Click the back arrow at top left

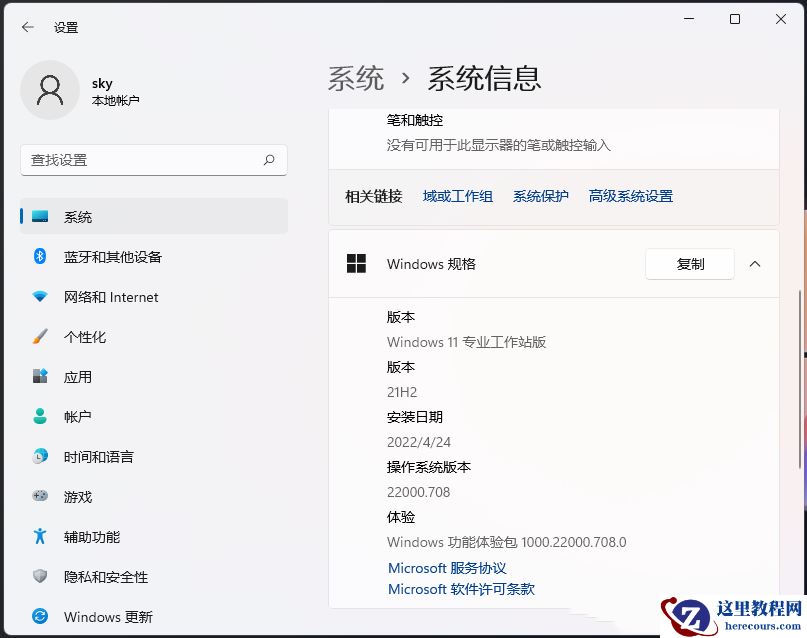(x=26, y=27)
